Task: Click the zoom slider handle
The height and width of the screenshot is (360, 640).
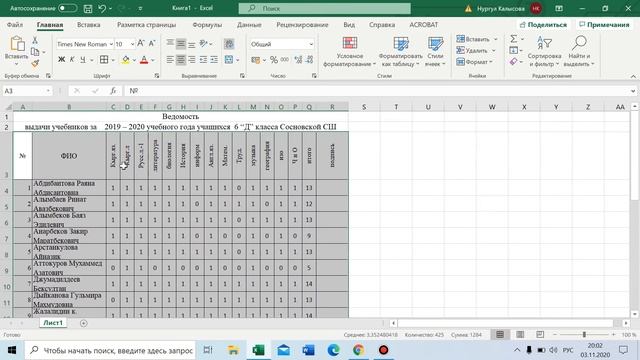Action: coord(584,335)
